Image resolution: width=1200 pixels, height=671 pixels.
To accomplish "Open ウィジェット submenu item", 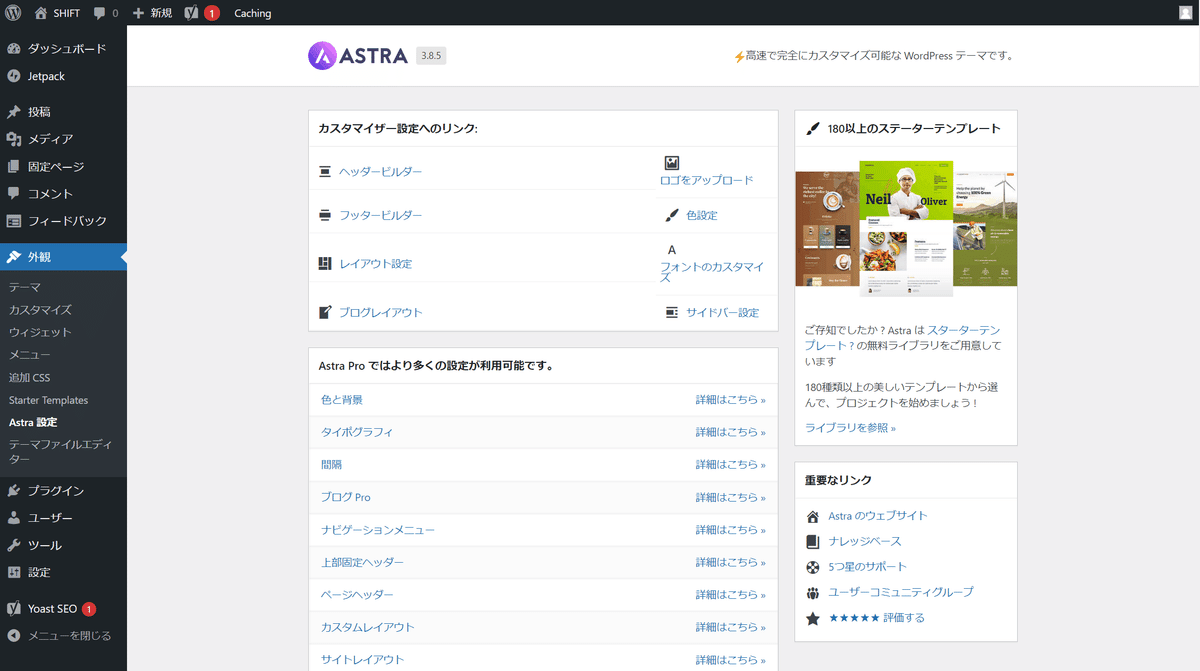I will coord(40,332).
